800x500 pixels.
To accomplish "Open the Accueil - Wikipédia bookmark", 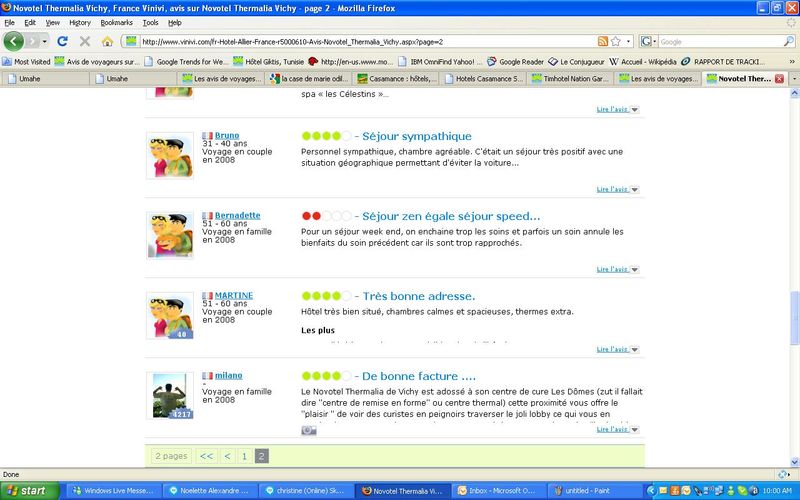I will click(x=643, y=62).
